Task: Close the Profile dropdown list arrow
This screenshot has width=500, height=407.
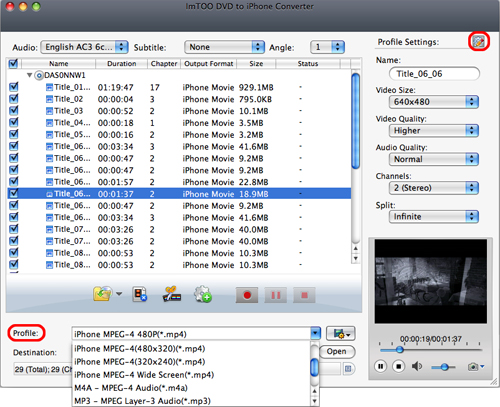Action: [315, 333]
